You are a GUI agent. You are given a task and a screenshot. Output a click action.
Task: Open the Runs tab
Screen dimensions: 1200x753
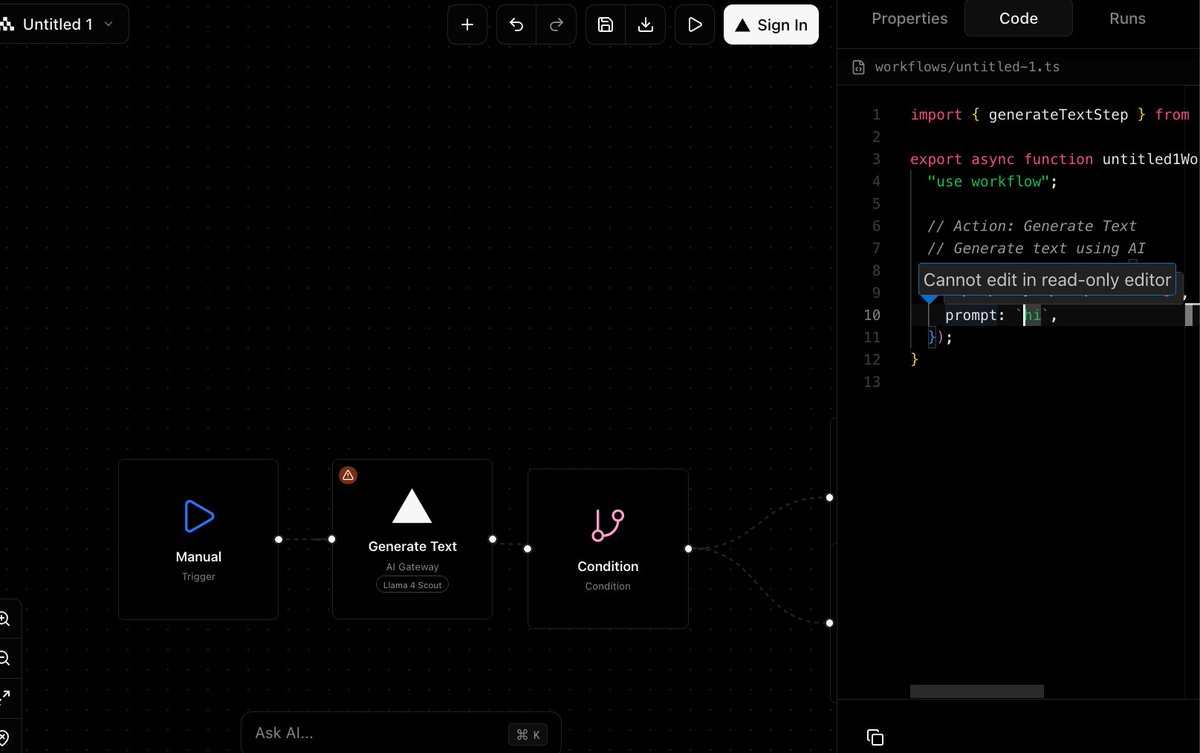point(1128,18)
